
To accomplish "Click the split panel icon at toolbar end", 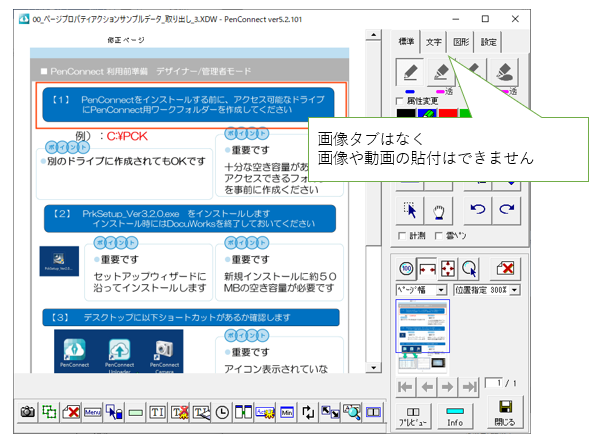I will point(373,412).
